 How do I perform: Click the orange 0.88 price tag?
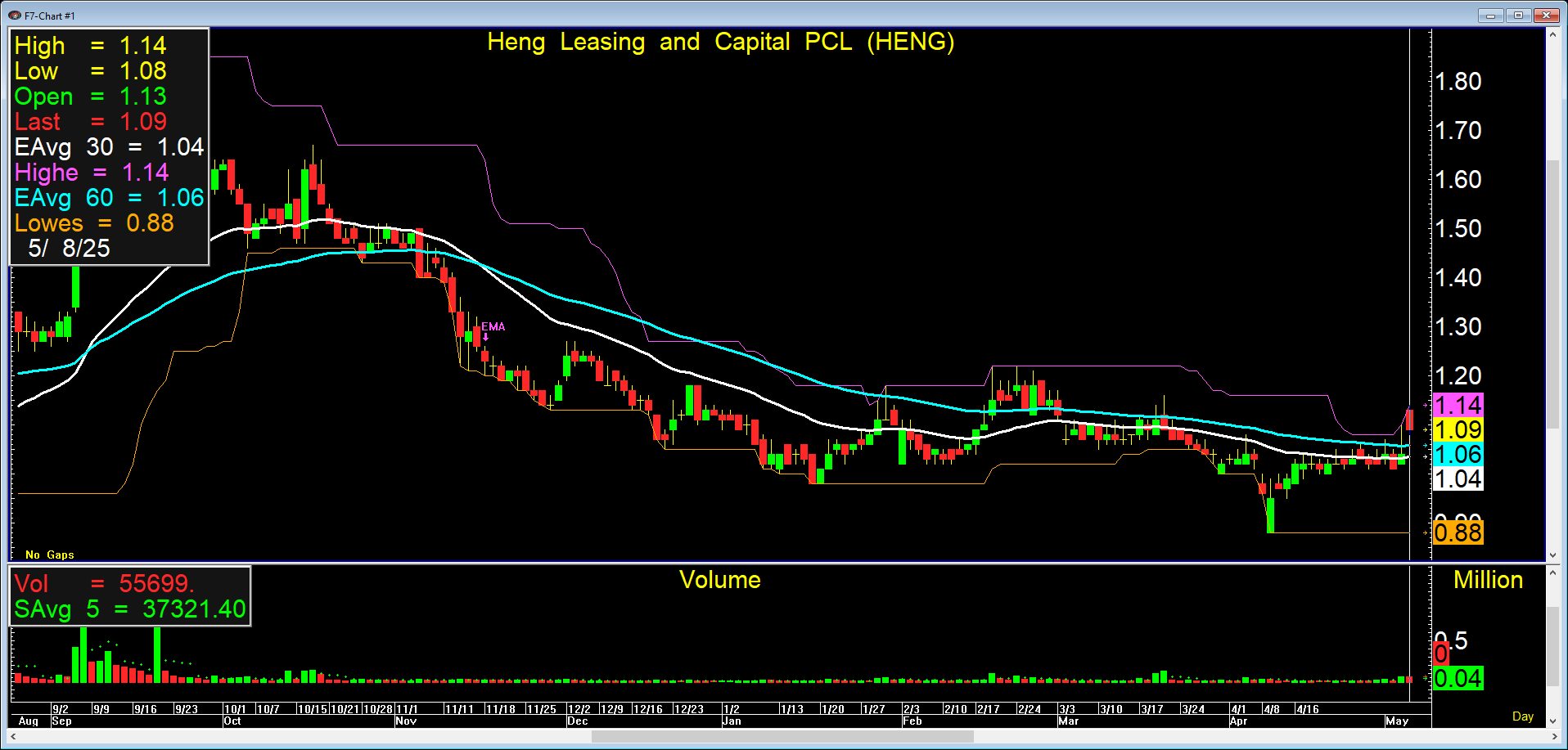1458,532
